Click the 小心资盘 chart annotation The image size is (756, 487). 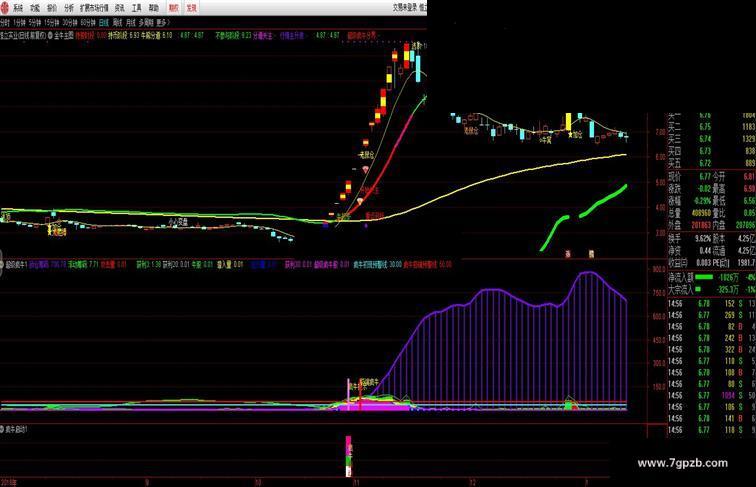178,222
